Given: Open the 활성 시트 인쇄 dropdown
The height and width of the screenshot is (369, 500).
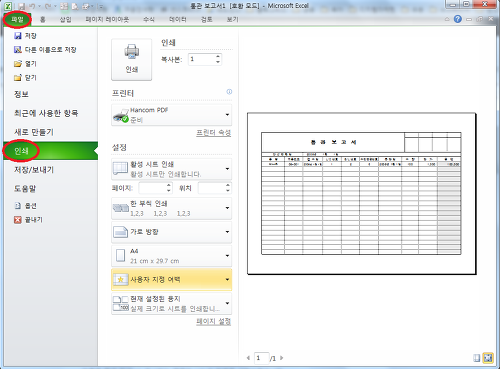Looking at the screenshot, I should [x=171, y=169].
